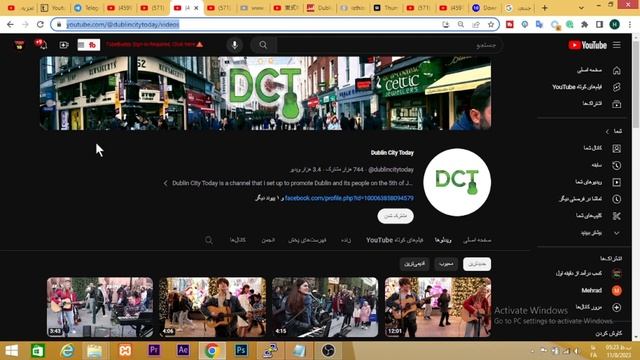Open the Chrome profile H avatar
Image resolution: width=640 pixels, height=360 pixels.
(x=614, y=24)
